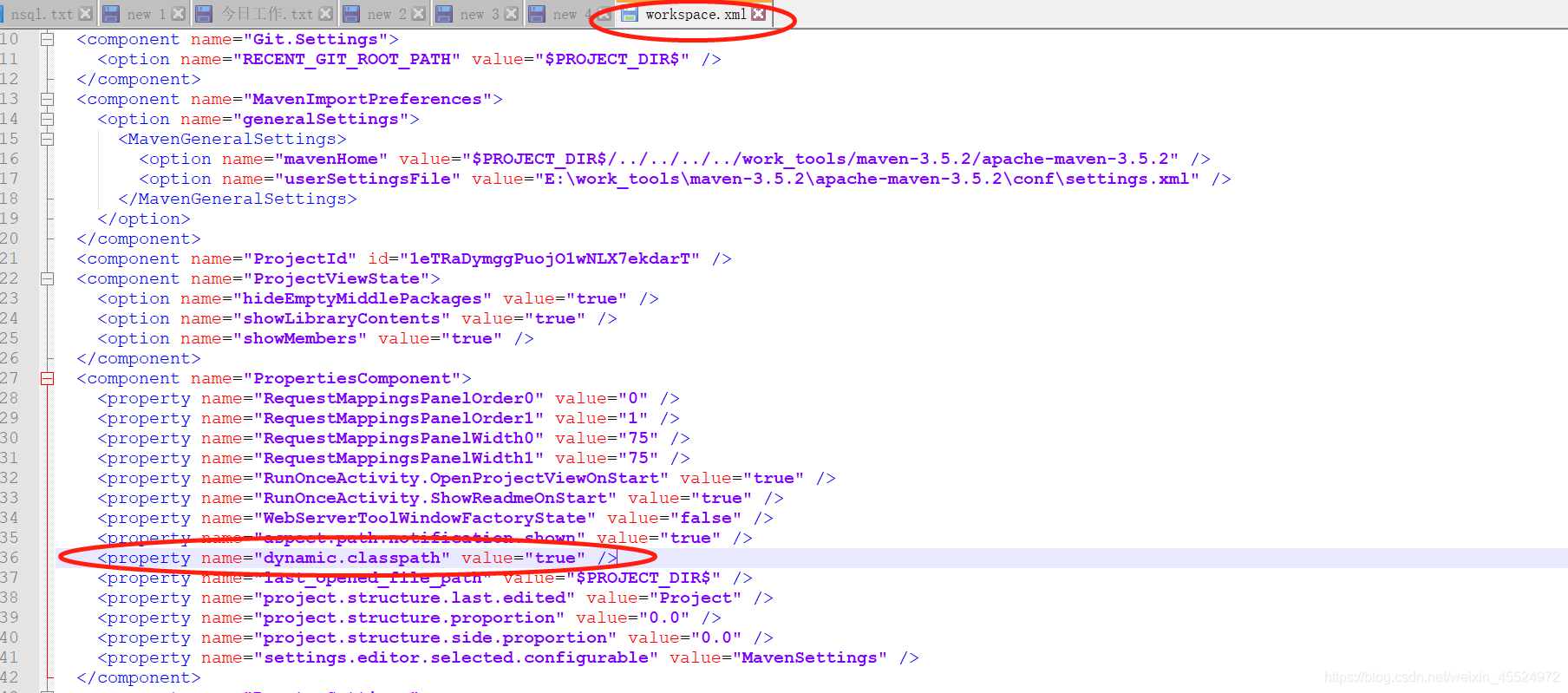
Task: Click the disk icon on new 4 tab
Action: [x=537, y=14]
